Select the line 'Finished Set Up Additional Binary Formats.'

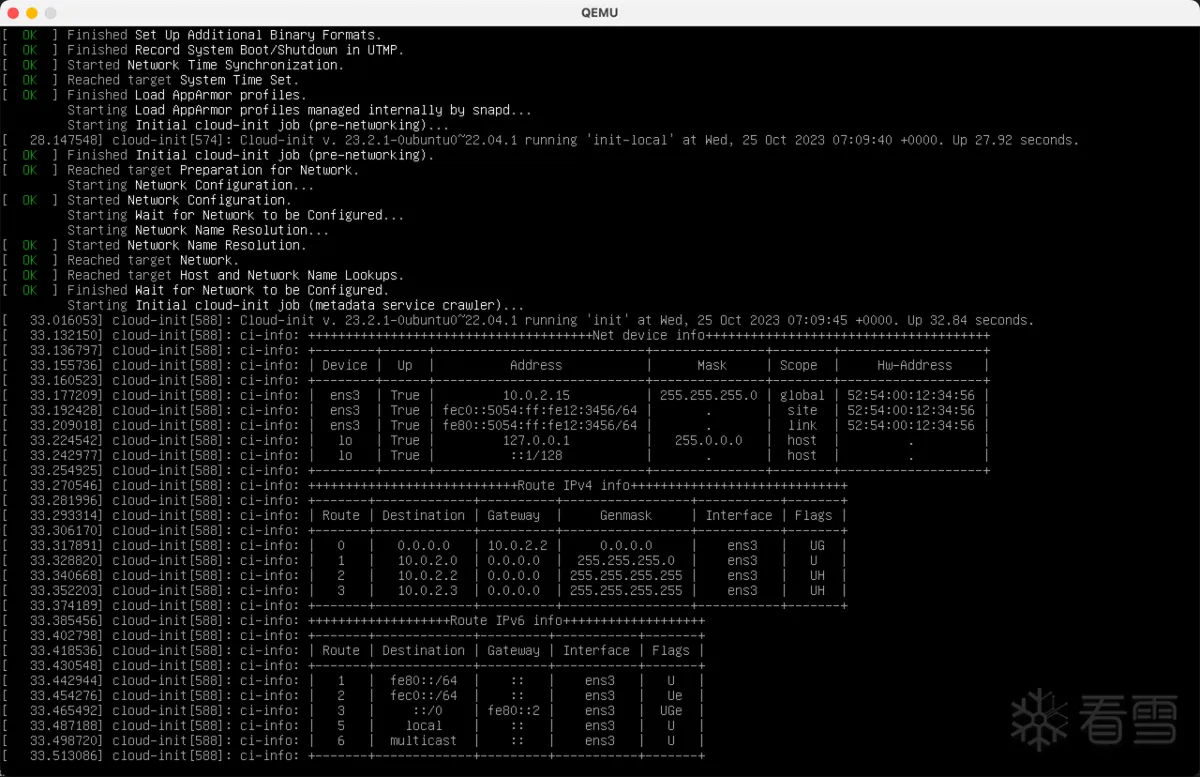click(224, 35)
